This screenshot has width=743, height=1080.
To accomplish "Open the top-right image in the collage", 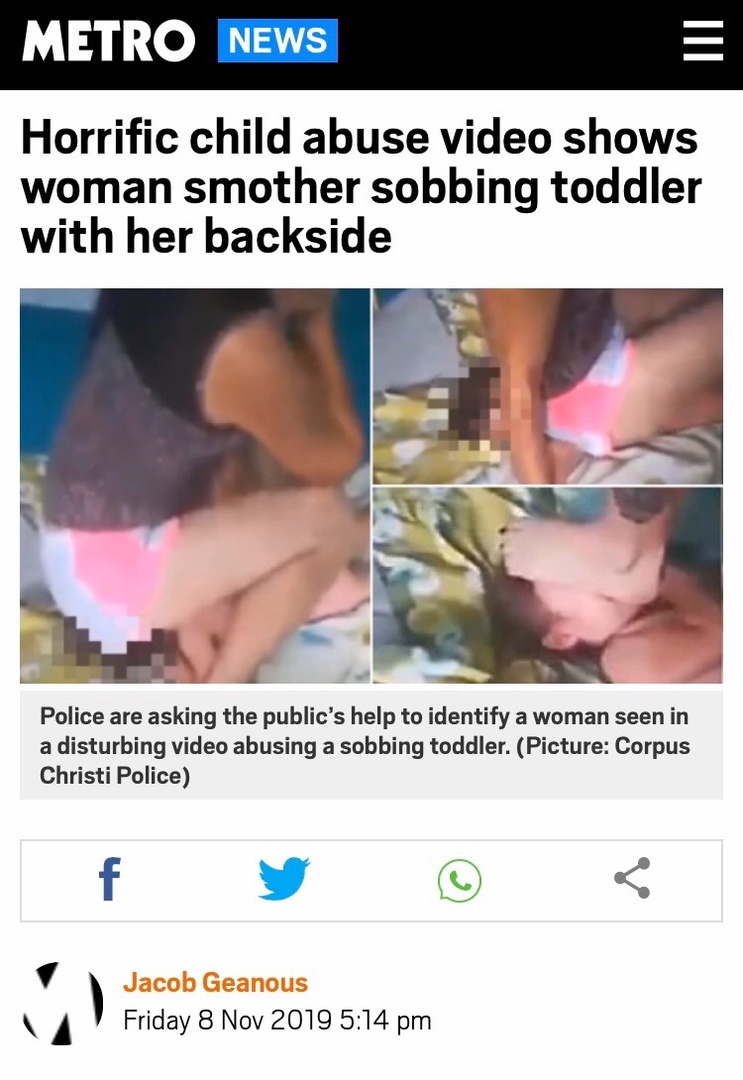I will [x=548, y=386].
